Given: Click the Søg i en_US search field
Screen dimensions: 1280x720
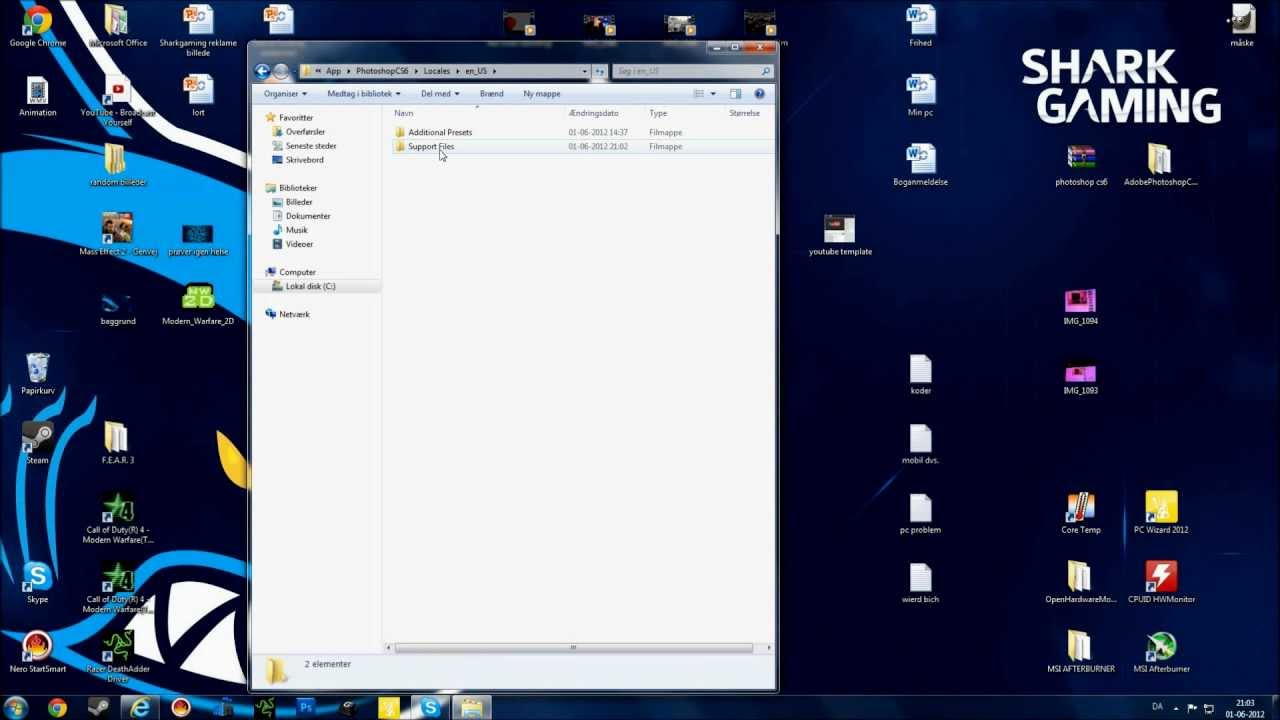Looking at the screenshot, I should [692, 72].
